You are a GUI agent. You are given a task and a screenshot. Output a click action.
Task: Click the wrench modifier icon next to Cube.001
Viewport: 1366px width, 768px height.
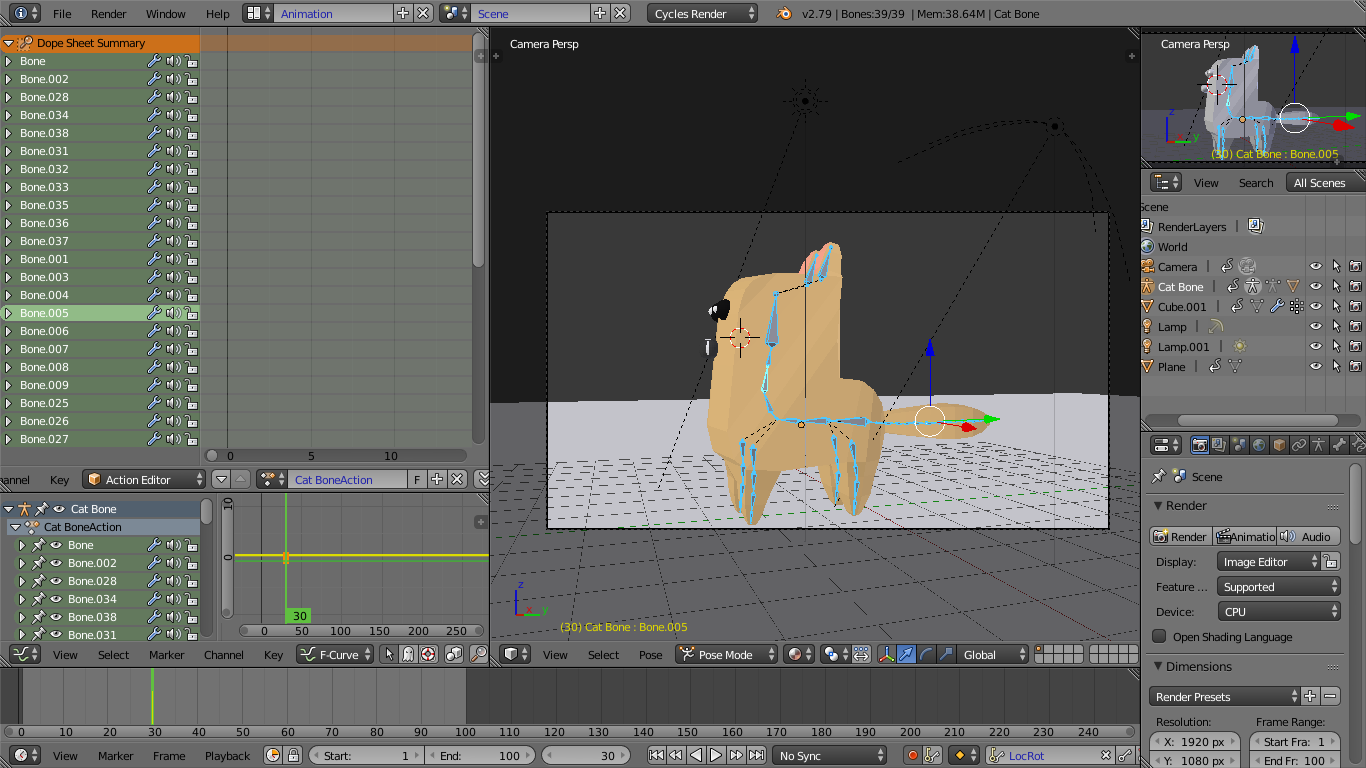[x=1276, y=306]
